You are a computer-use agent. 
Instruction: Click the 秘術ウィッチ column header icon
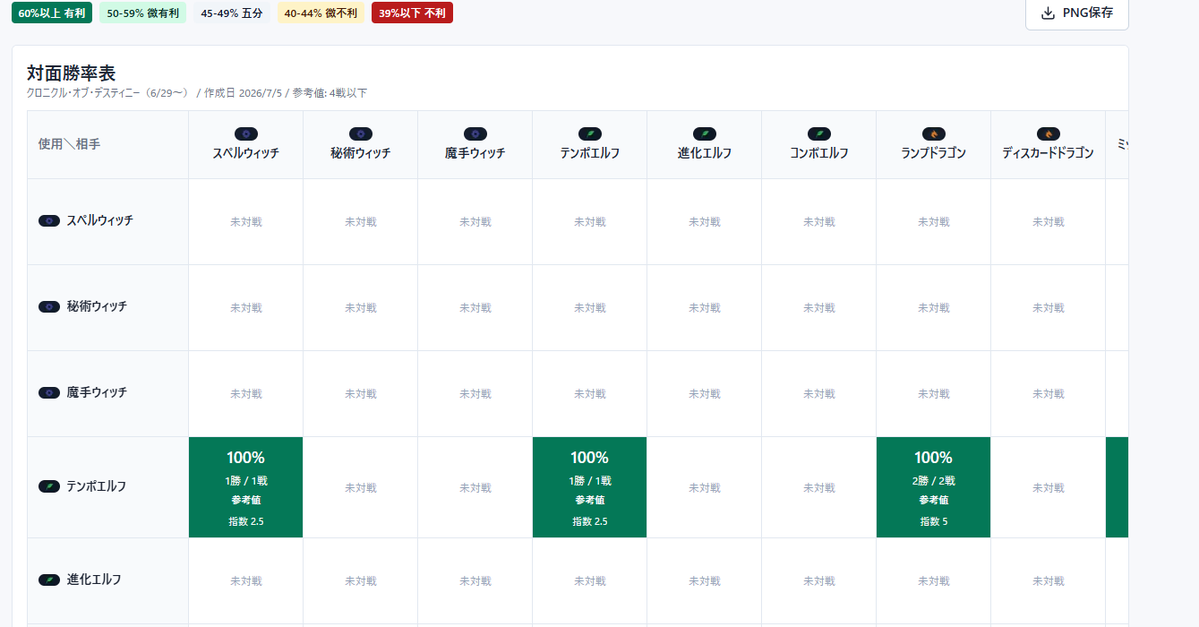tap(360, 134)
